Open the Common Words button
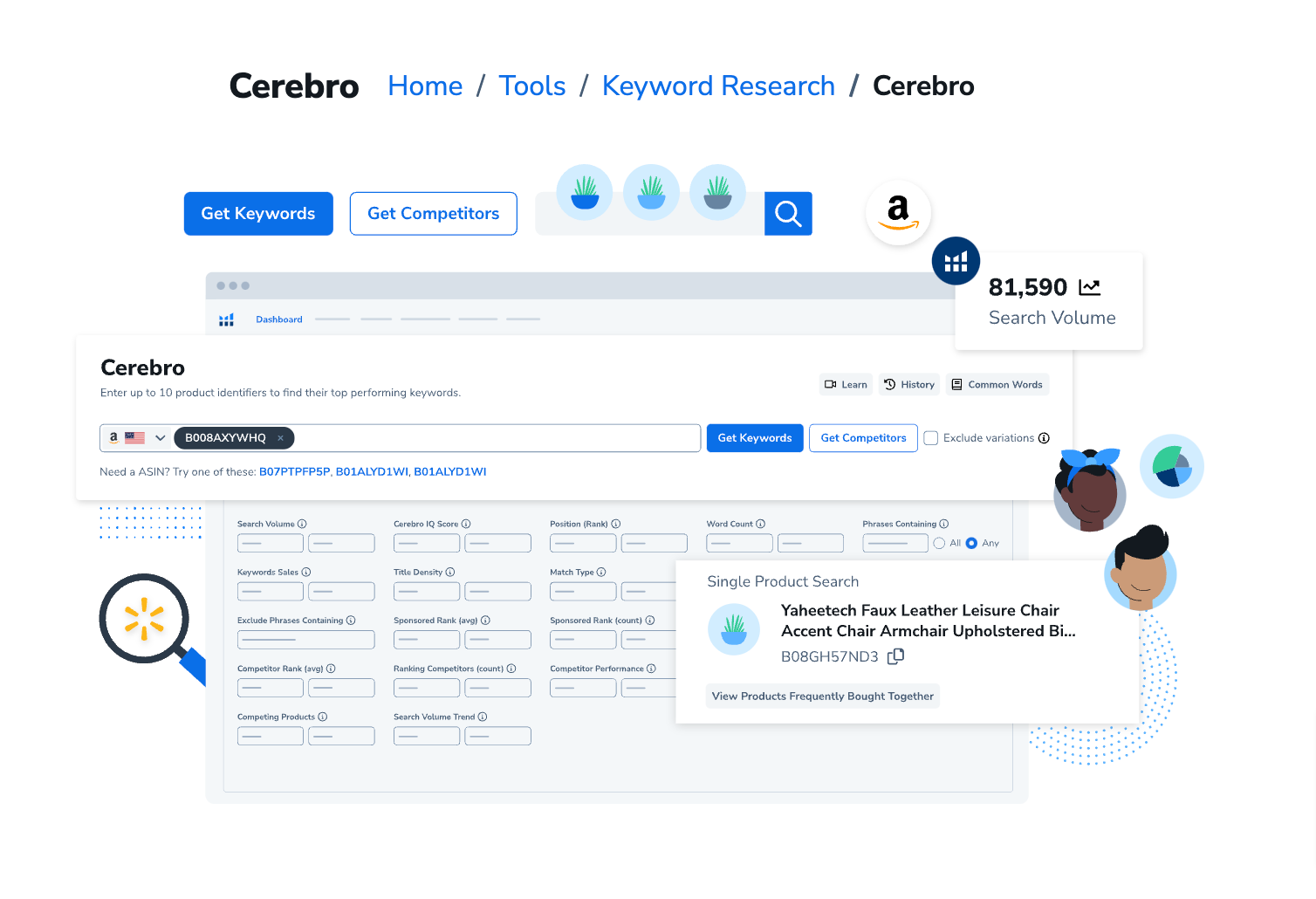Screen dimensions: 1316x899 (x=997, y=384)
